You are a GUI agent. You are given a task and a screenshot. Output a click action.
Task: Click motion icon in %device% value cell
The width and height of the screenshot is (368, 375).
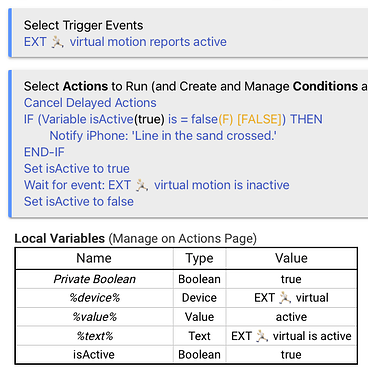[285, 298]
